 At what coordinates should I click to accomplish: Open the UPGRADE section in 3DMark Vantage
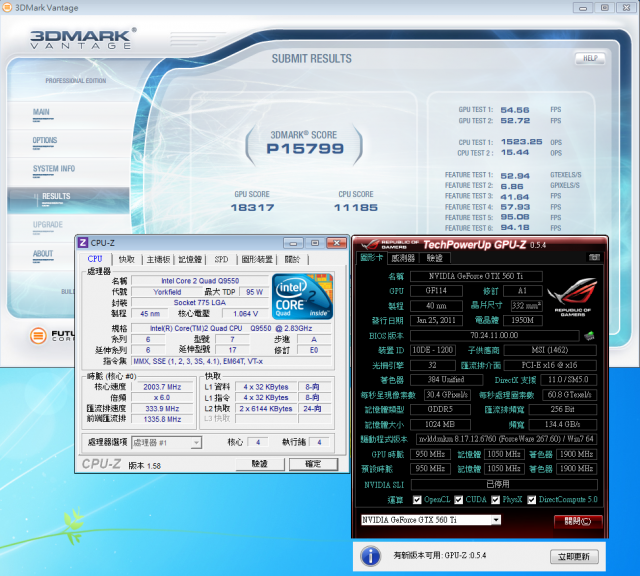click(x=48, y=225)
